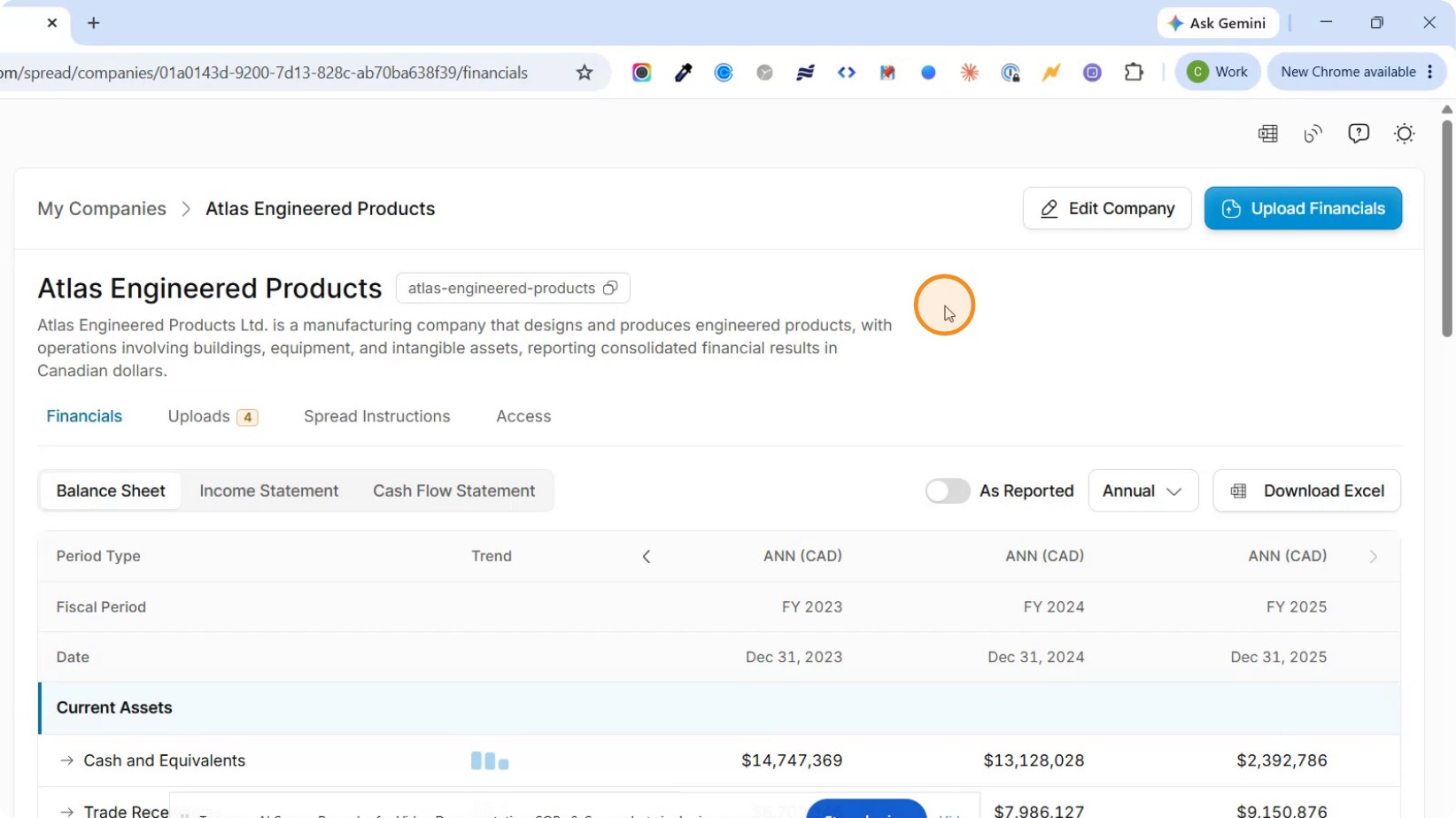Click the password manager lock extension
1456x818 pixels.
pyautogui.click(x=1011, y=73)
